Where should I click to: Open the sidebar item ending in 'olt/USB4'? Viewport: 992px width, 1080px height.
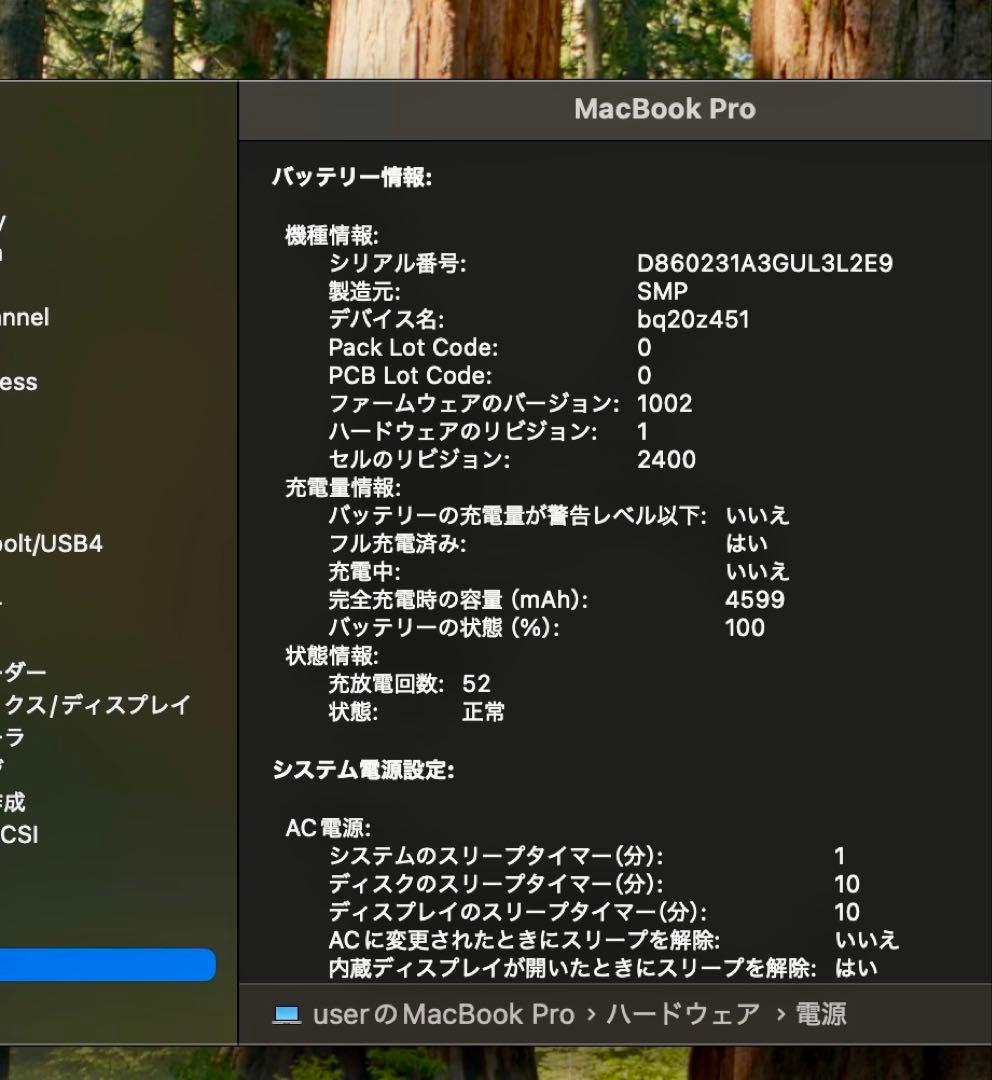51,543
